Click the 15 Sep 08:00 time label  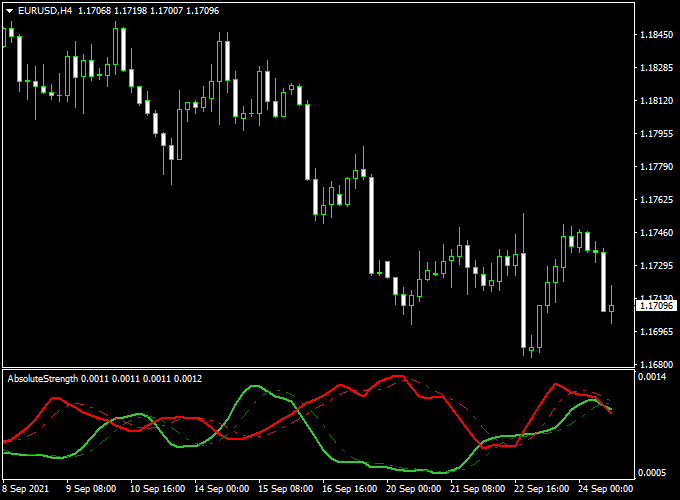[x=286, y=489]
